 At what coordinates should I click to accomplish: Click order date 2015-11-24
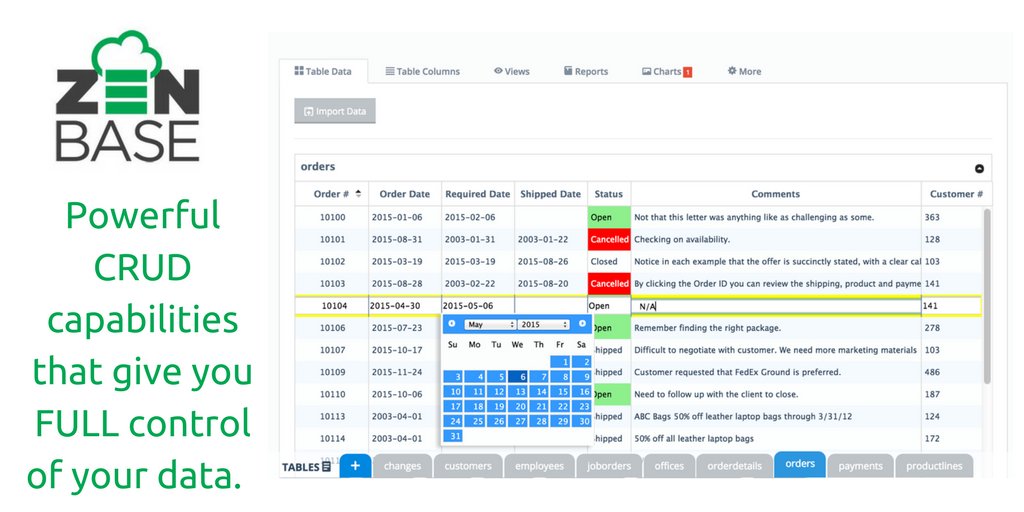[397, 372]
